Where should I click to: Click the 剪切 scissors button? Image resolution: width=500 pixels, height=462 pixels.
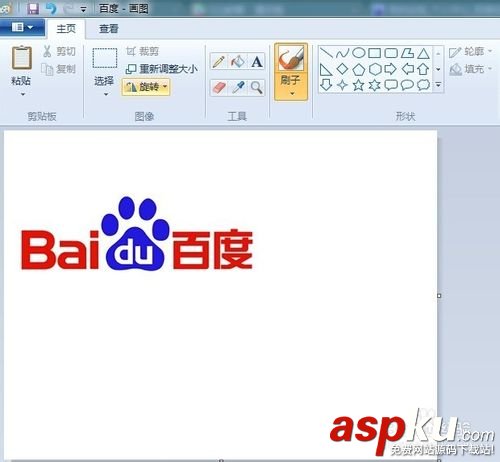(x=59, y=51)
